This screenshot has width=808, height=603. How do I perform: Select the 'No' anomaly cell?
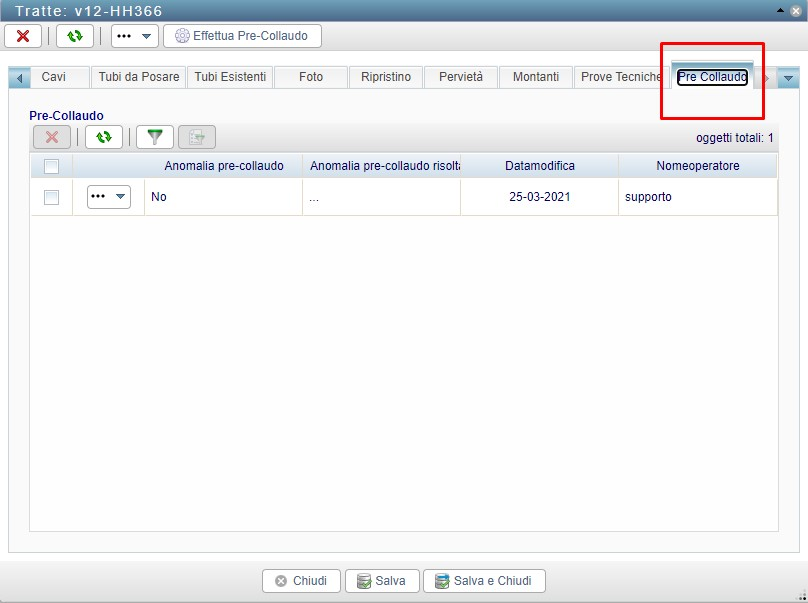[224, 197]
